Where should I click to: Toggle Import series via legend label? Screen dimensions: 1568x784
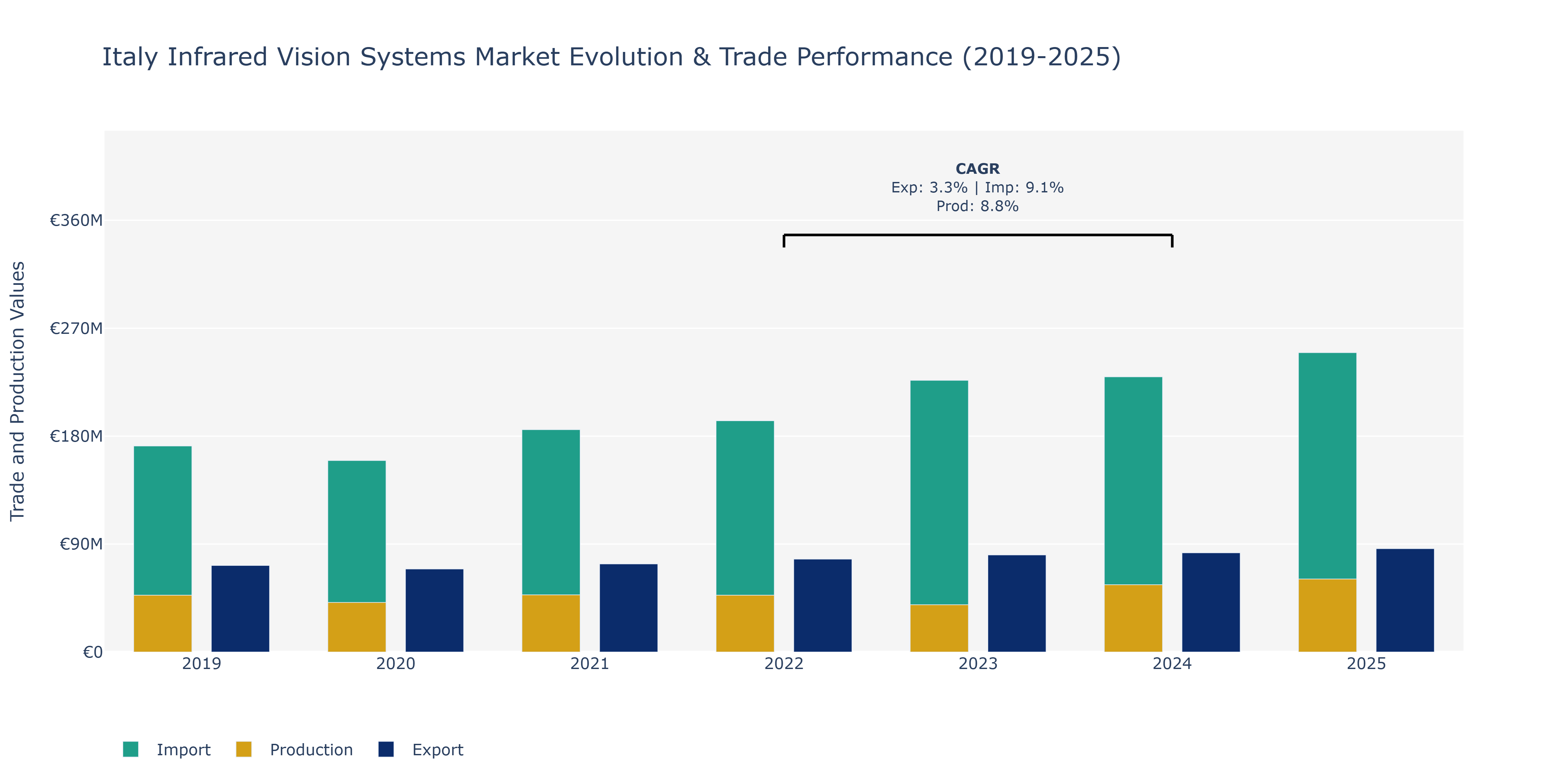183,749
